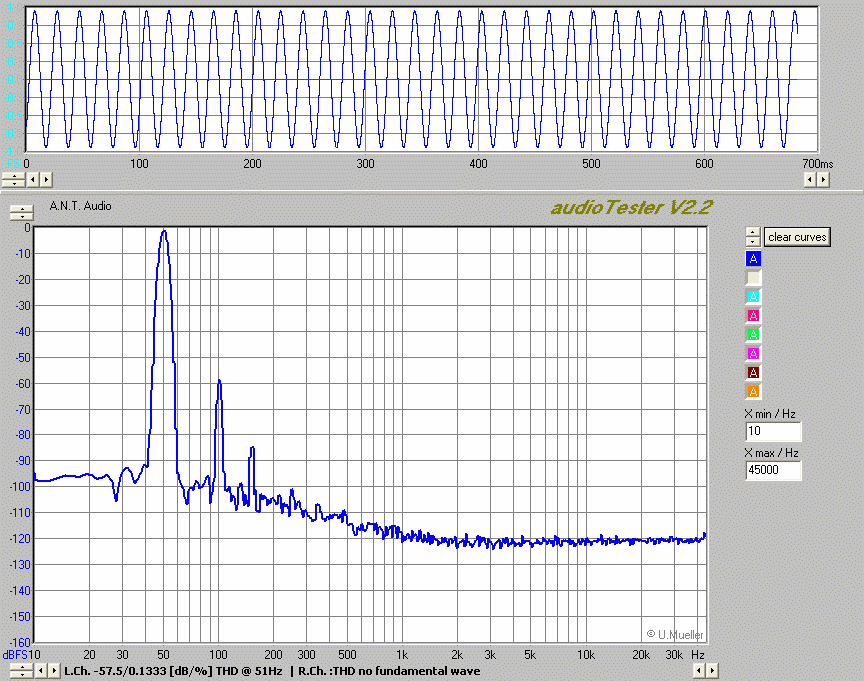Click the clear curves button
864x681 pixels.
(x=797, y=237)
